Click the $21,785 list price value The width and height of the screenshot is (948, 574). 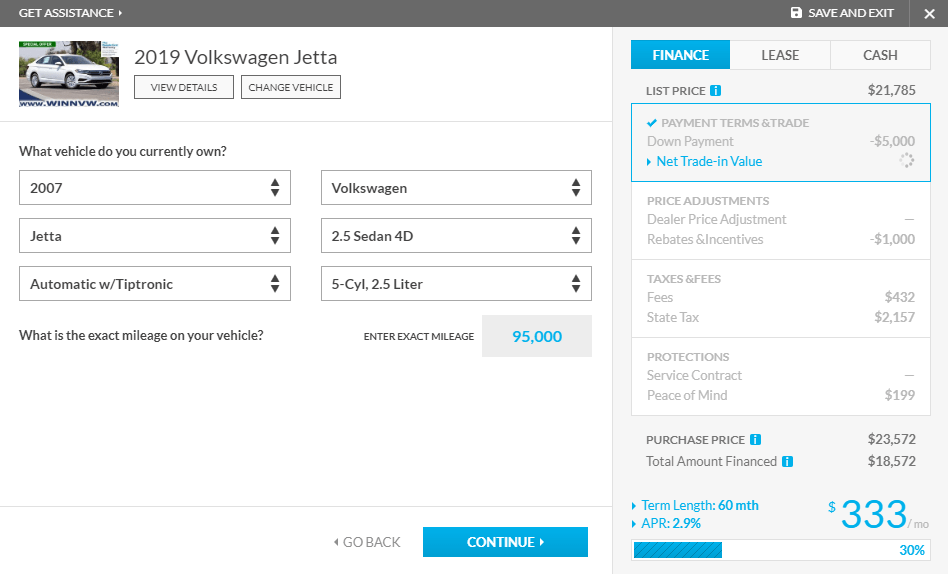click(x=891, y=90)
